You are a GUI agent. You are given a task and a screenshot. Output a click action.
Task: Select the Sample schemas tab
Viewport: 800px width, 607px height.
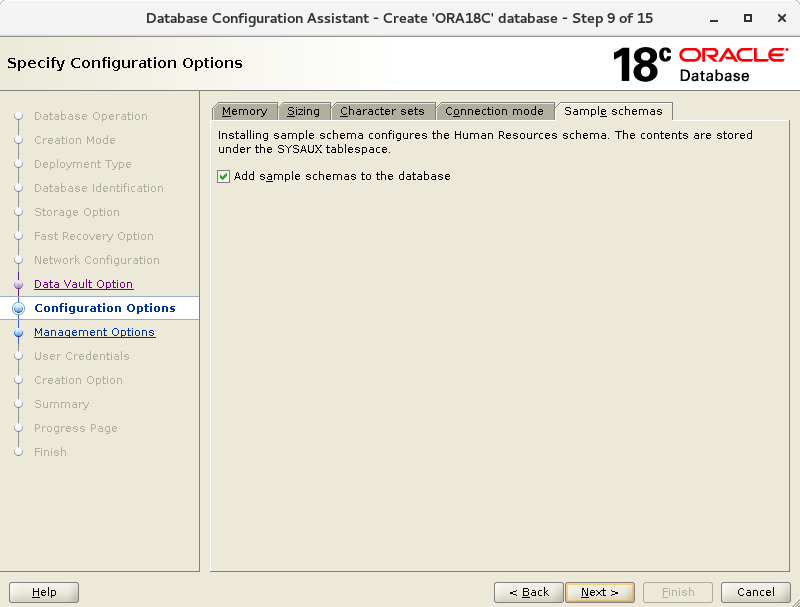pyautogui.click(x=613, y=111)
